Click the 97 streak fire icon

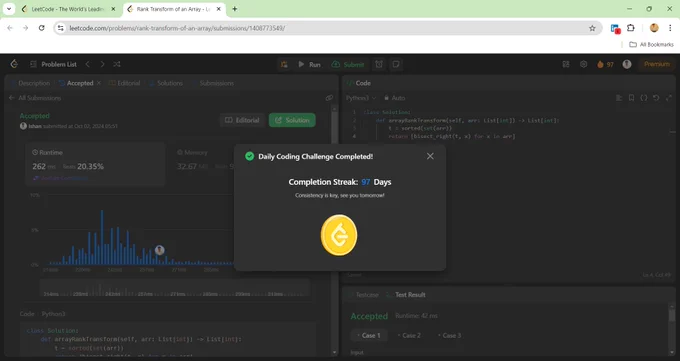pyautogui.click(x=605, y=64)
